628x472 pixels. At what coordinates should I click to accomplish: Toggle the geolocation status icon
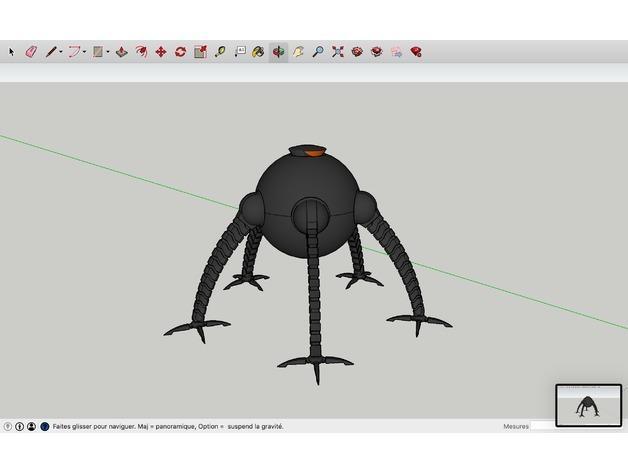coord(8,426)
